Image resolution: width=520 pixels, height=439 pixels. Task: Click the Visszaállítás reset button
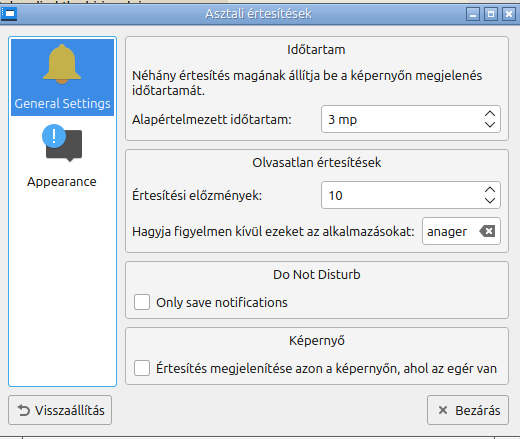(x=60, y=410)
